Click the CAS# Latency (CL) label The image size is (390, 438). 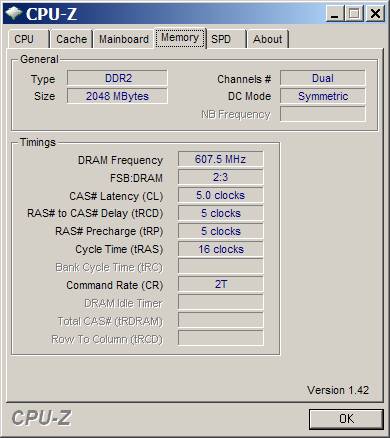click(x=116, y=196)
